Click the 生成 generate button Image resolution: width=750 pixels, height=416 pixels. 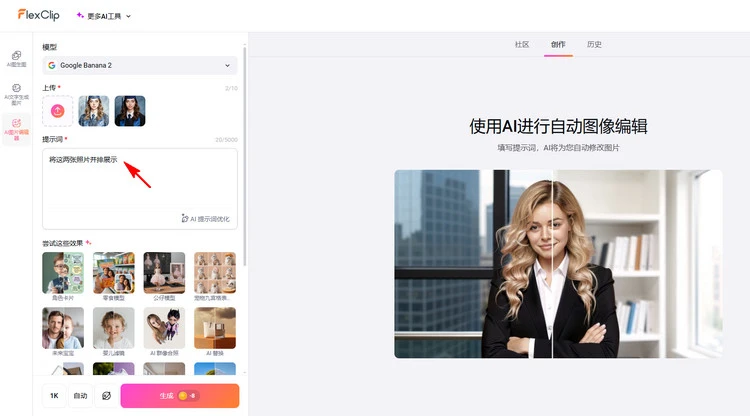point(180,396)
